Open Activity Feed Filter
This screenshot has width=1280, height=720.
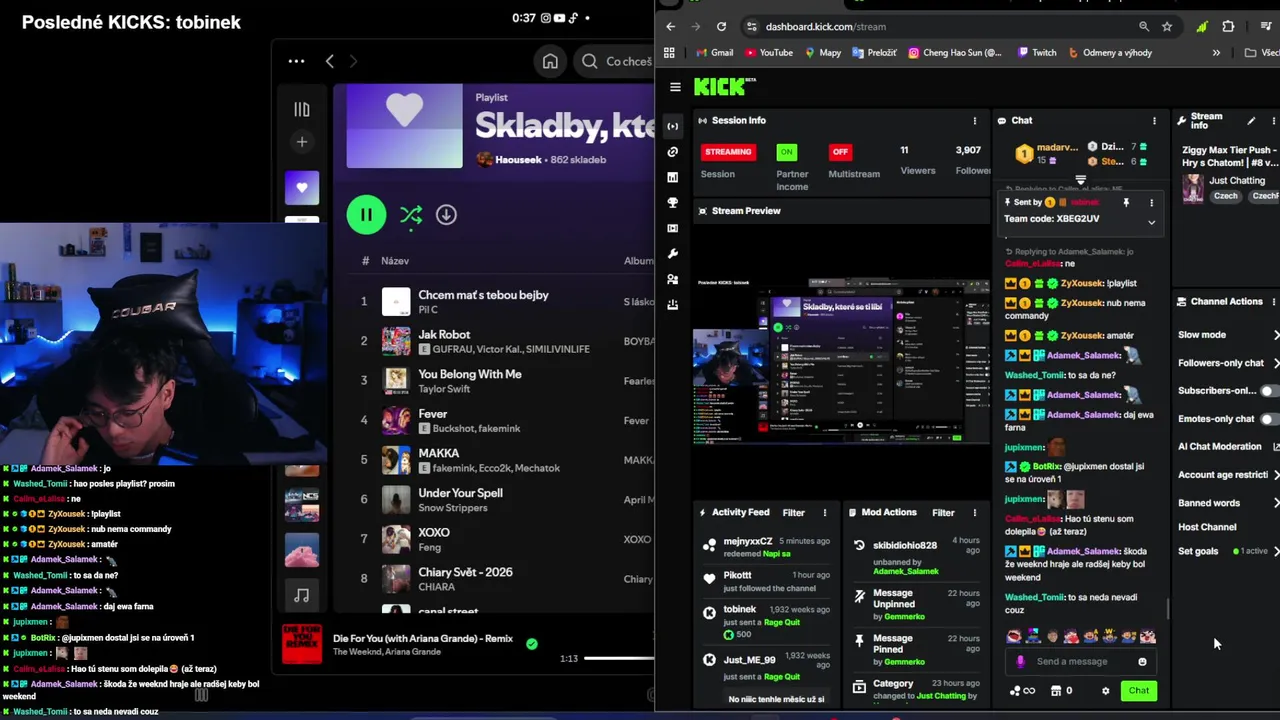[x=793, y=513]
